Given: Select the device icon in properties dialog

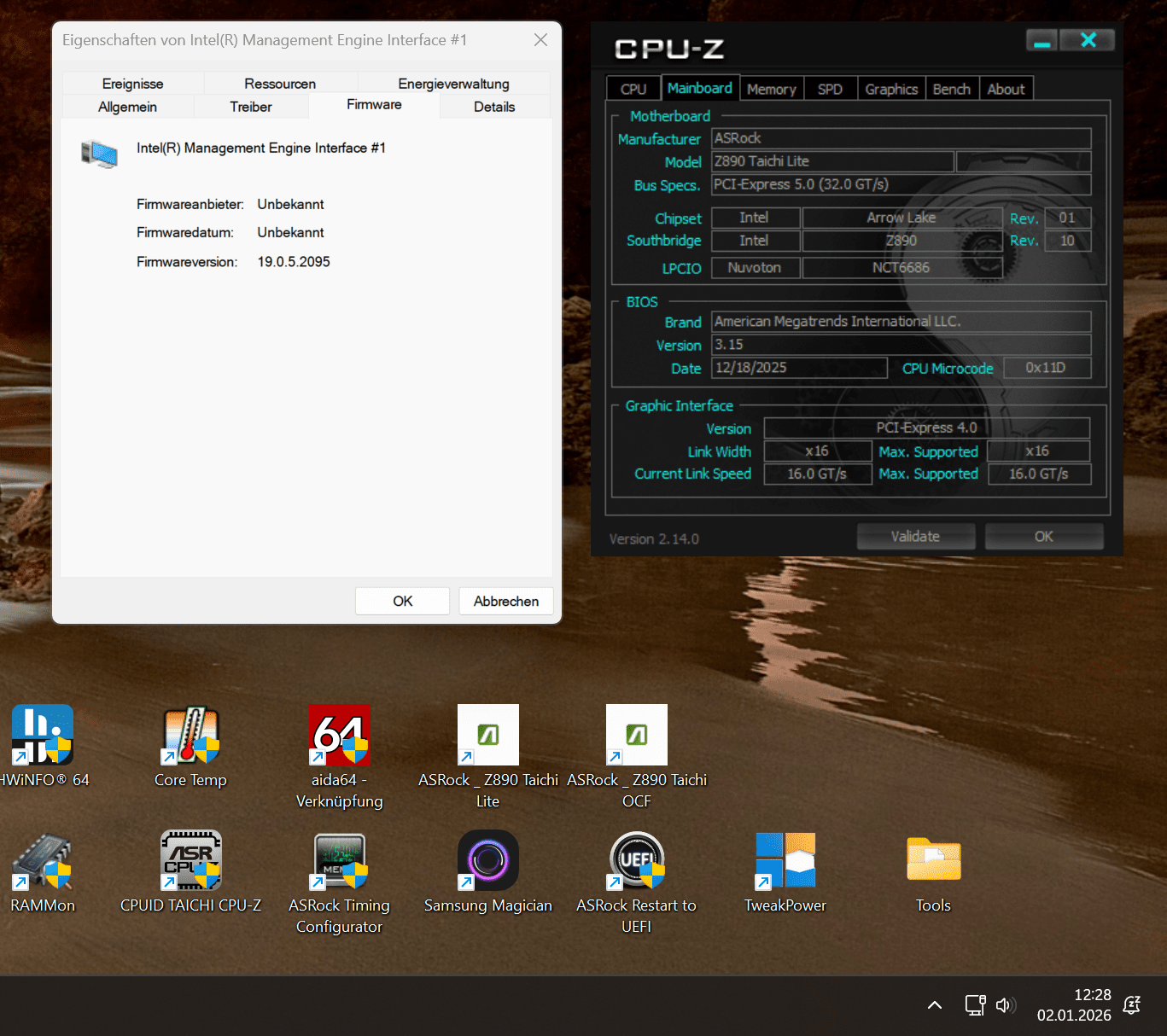Looking at the screenshot, I should (x=100, y=154).
